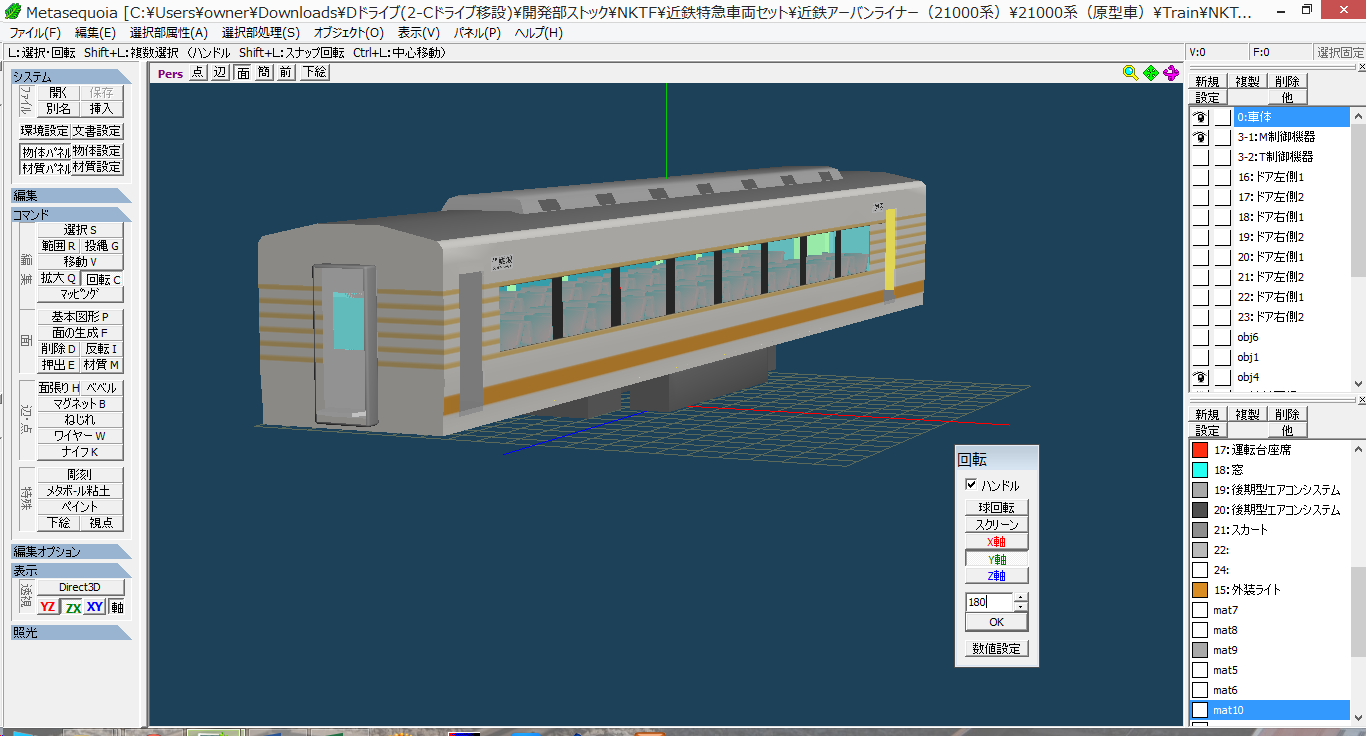The image size is (1366, 736).
Task: Hide the obj4 object eye toggle
Action: [x=1200, y=377]
